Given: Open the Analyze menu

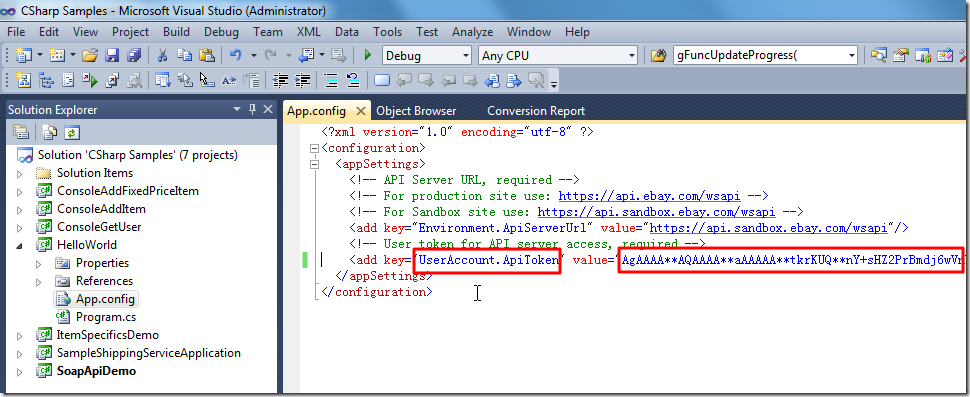Looking at the screenshot, I should click(x=473, y=32).
